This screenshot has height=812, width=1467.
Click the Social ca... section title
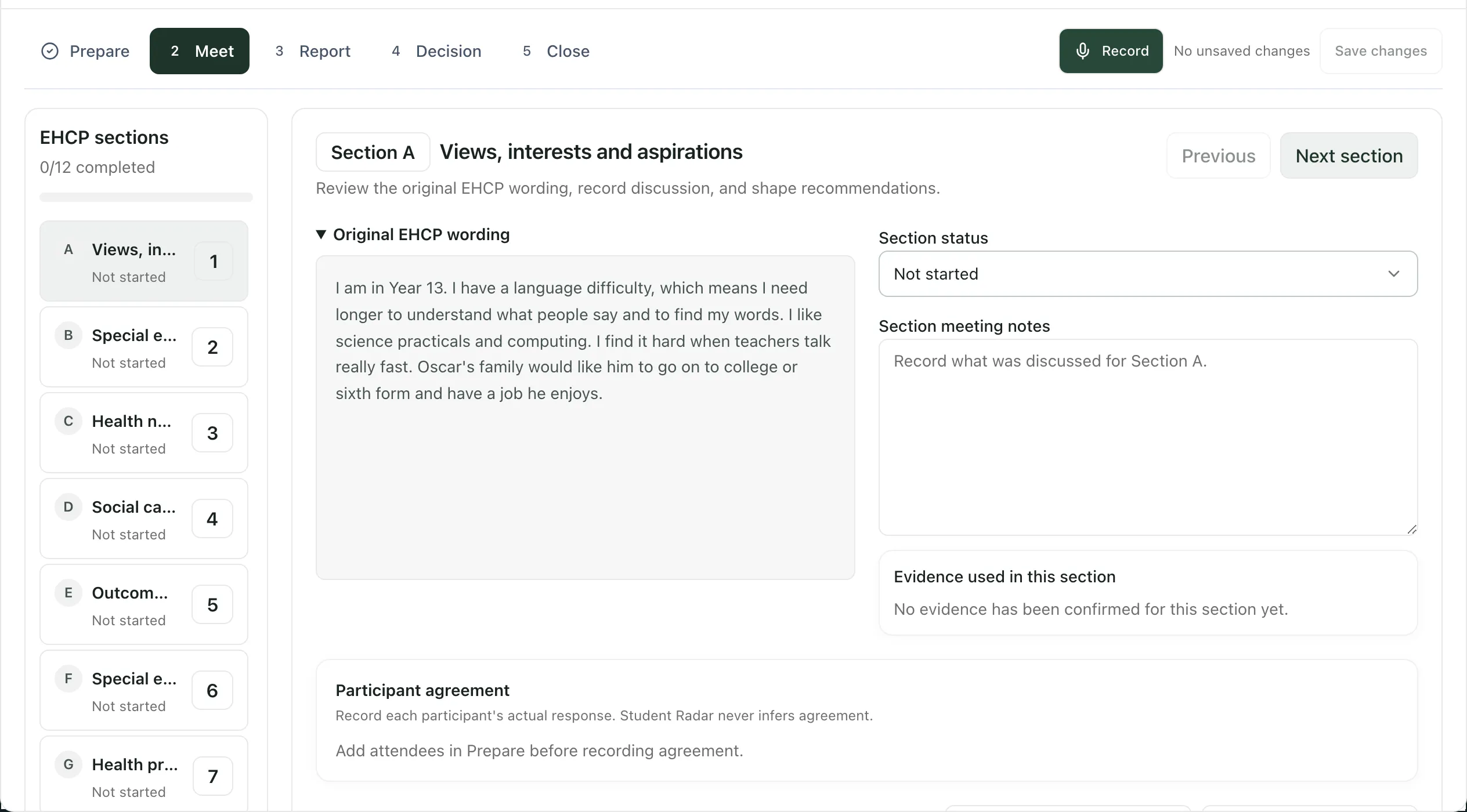(134, 507)
